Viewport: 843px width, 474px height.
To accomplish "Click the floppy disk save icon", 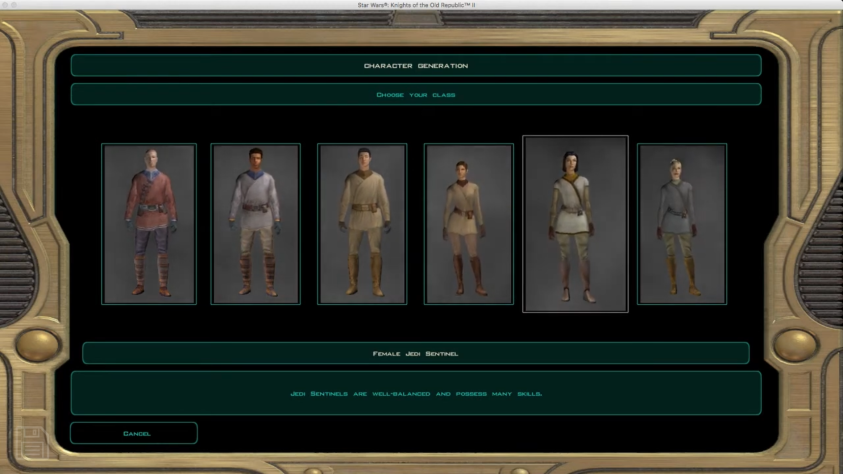I will point(32,442).
